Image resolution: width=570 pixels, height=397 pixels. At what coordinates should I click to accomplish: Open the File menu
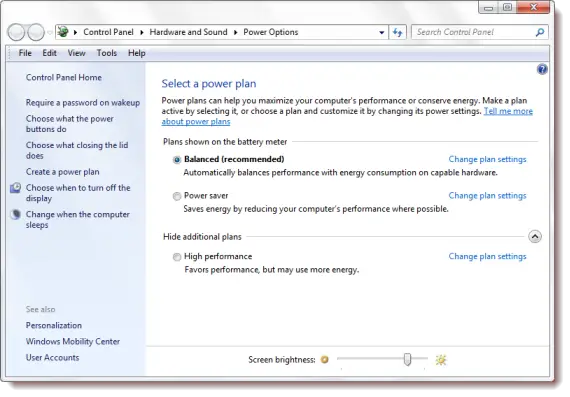pos(25,53)
